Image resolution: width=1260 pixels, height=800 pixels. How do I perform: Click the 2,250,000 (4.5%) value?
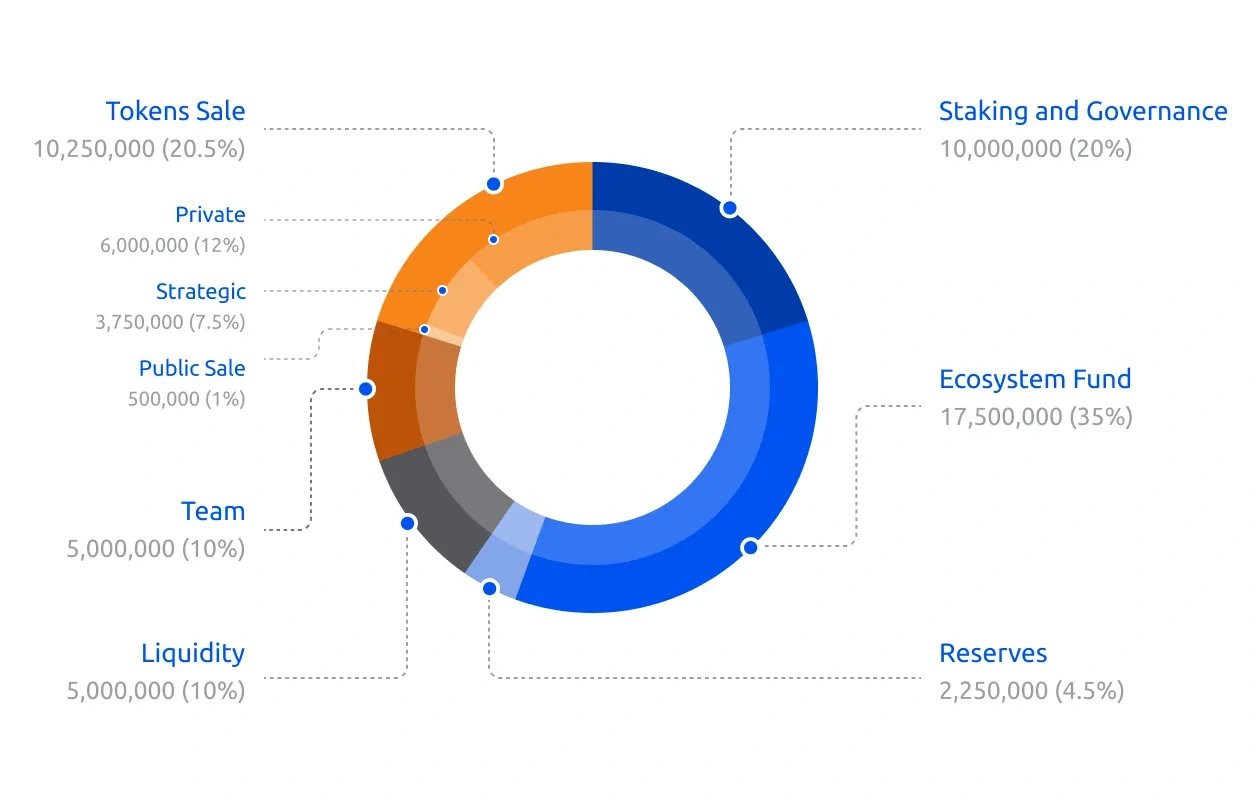[x=1031, y=690]
